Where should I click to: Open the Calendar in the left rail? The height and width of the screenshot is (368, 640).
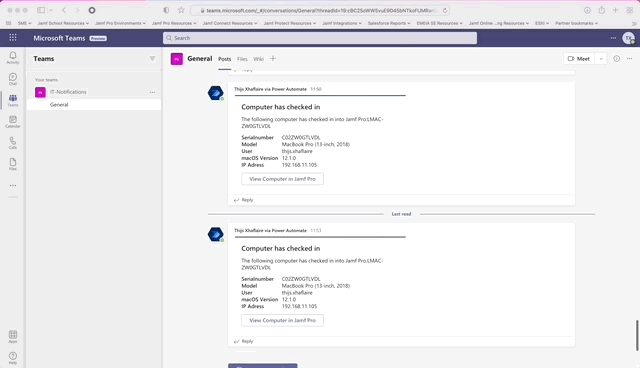click(x=13, y=121)
